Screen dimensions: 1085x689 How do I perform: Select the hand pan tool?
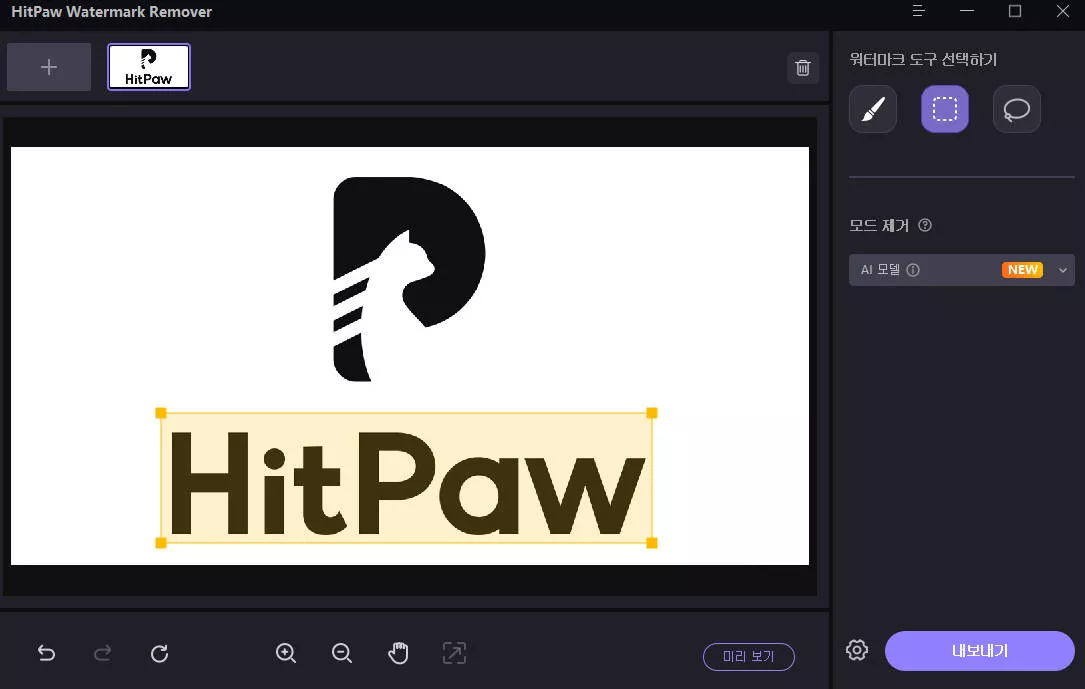point(398,653)
